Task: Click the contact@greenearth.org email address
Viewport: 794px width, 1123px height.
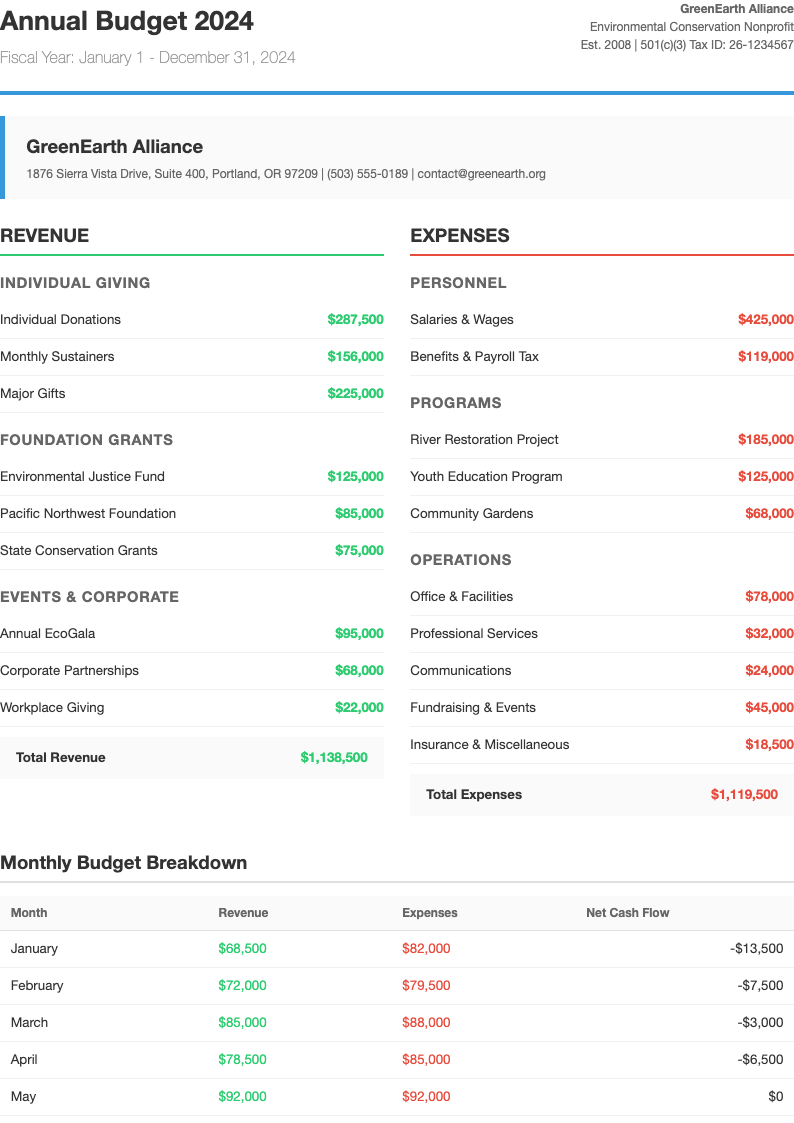Action: [x=481, y=174]
